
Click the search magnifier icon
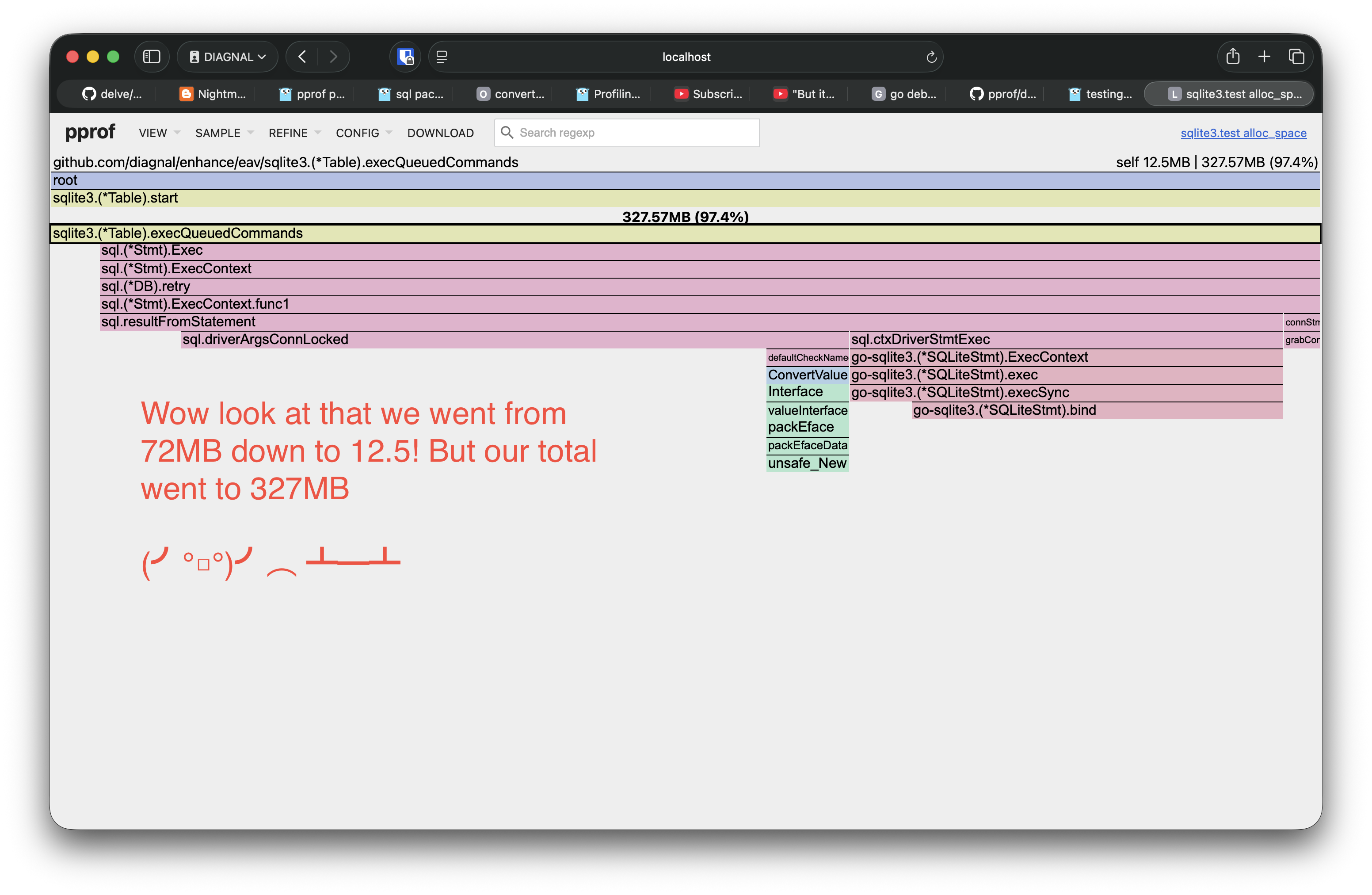coord(507,133)
